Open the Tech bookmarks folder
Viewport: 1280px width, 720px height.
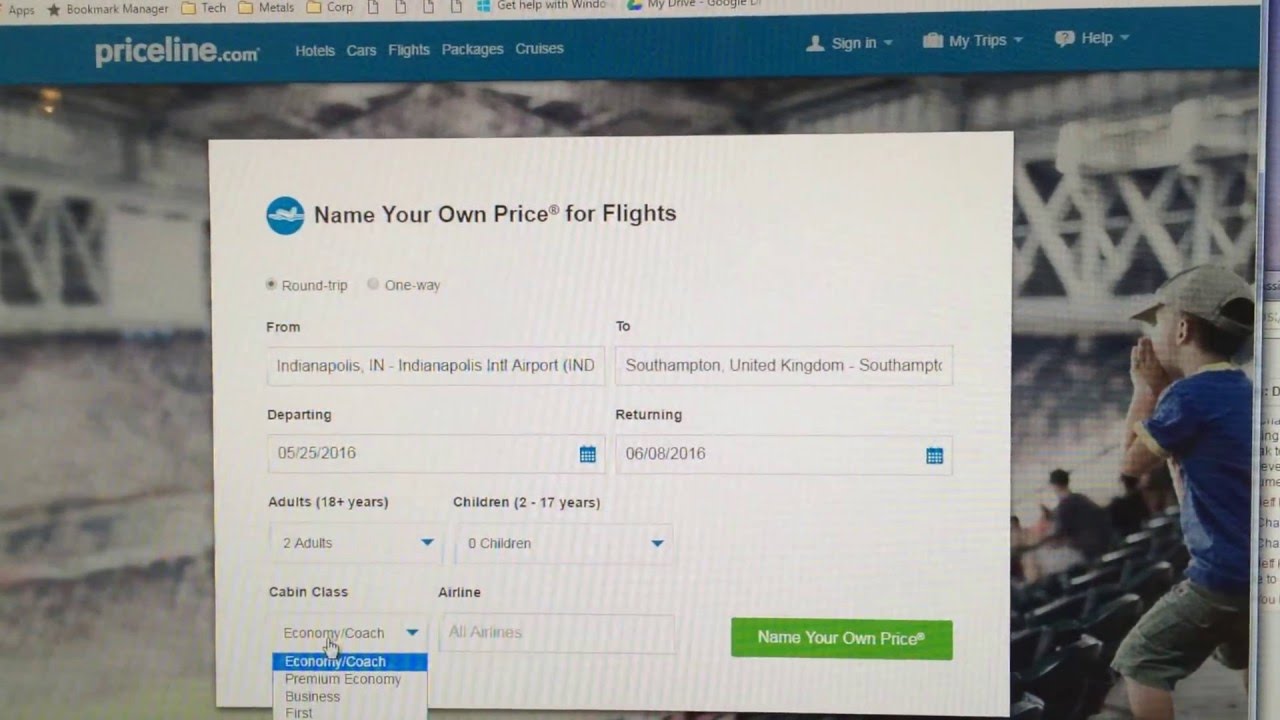(204, 7)
